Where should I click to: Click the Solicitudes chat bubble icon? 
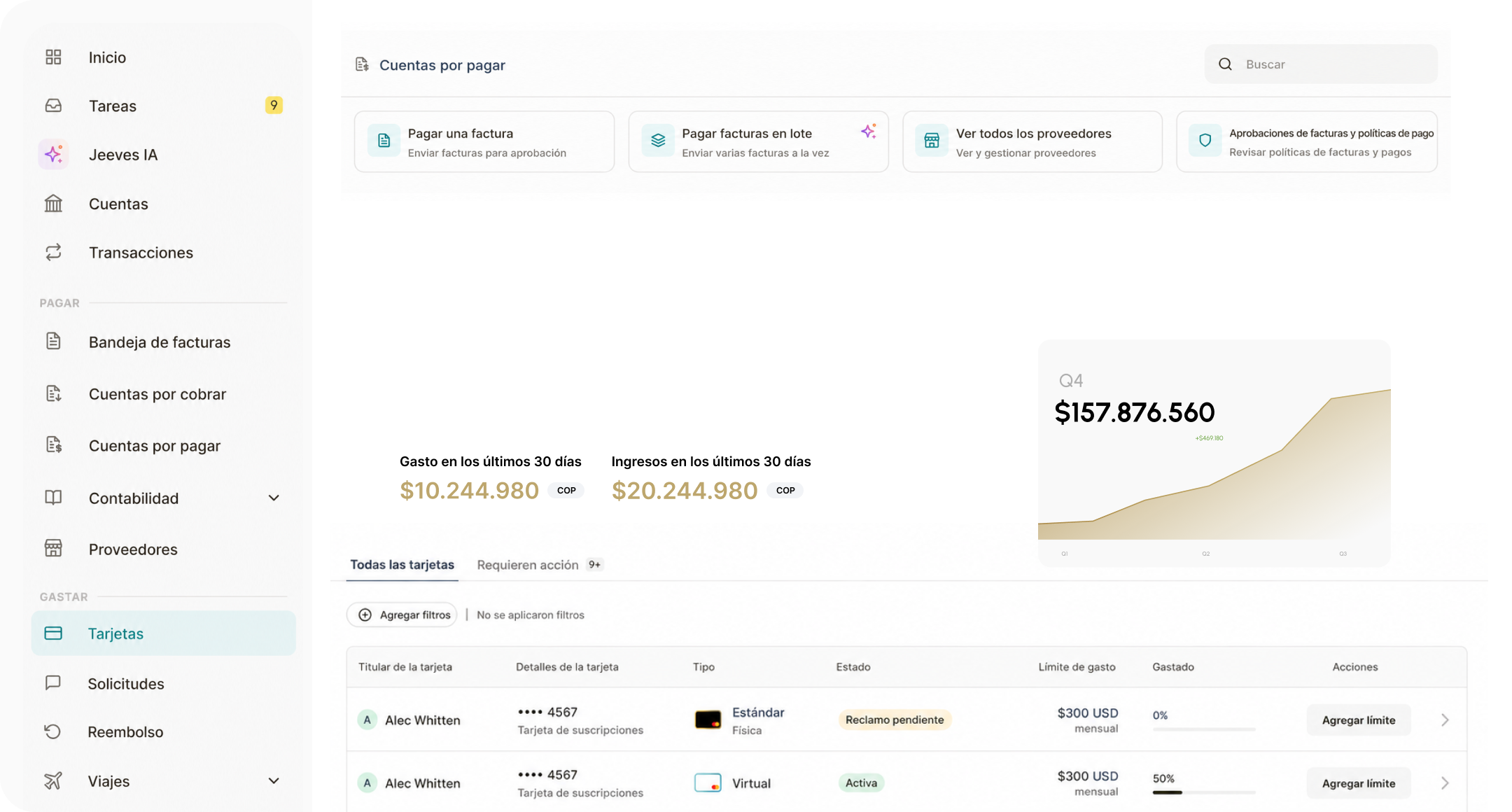pyautogui.click(x=53, y=682)
